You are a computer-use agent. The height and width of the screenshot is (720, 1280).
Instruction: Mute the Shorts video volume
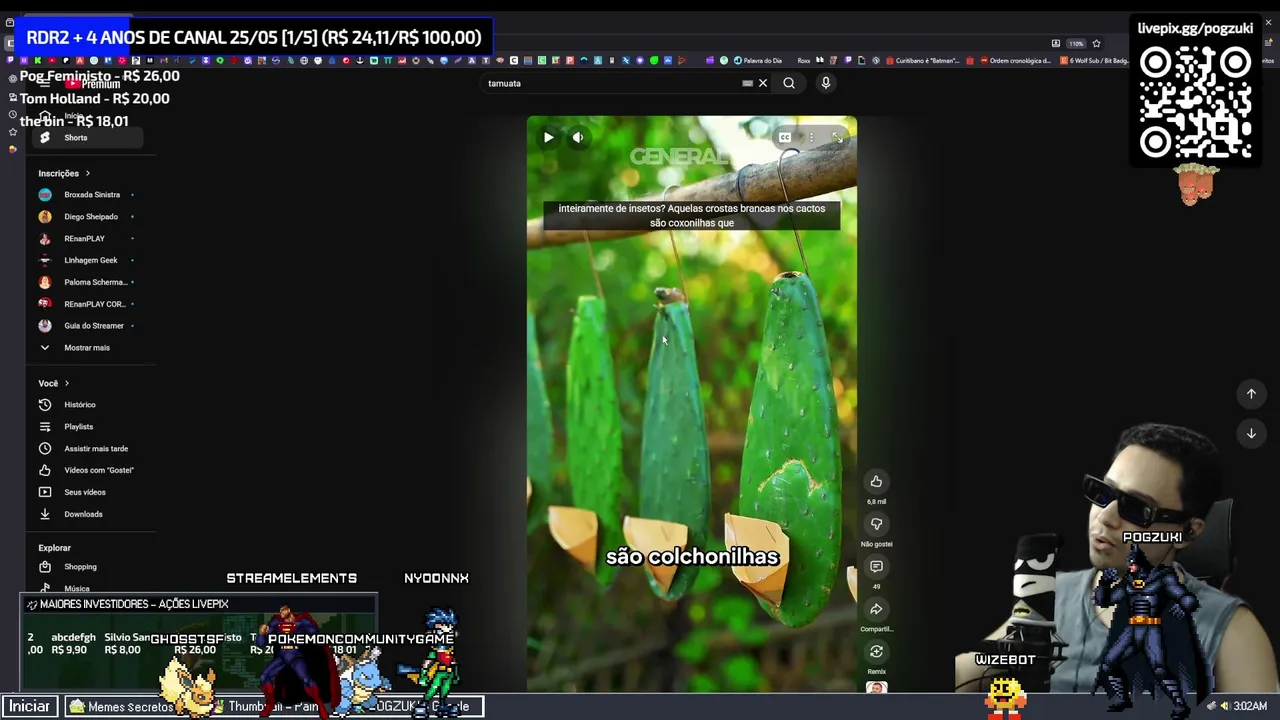click(577, 138)
